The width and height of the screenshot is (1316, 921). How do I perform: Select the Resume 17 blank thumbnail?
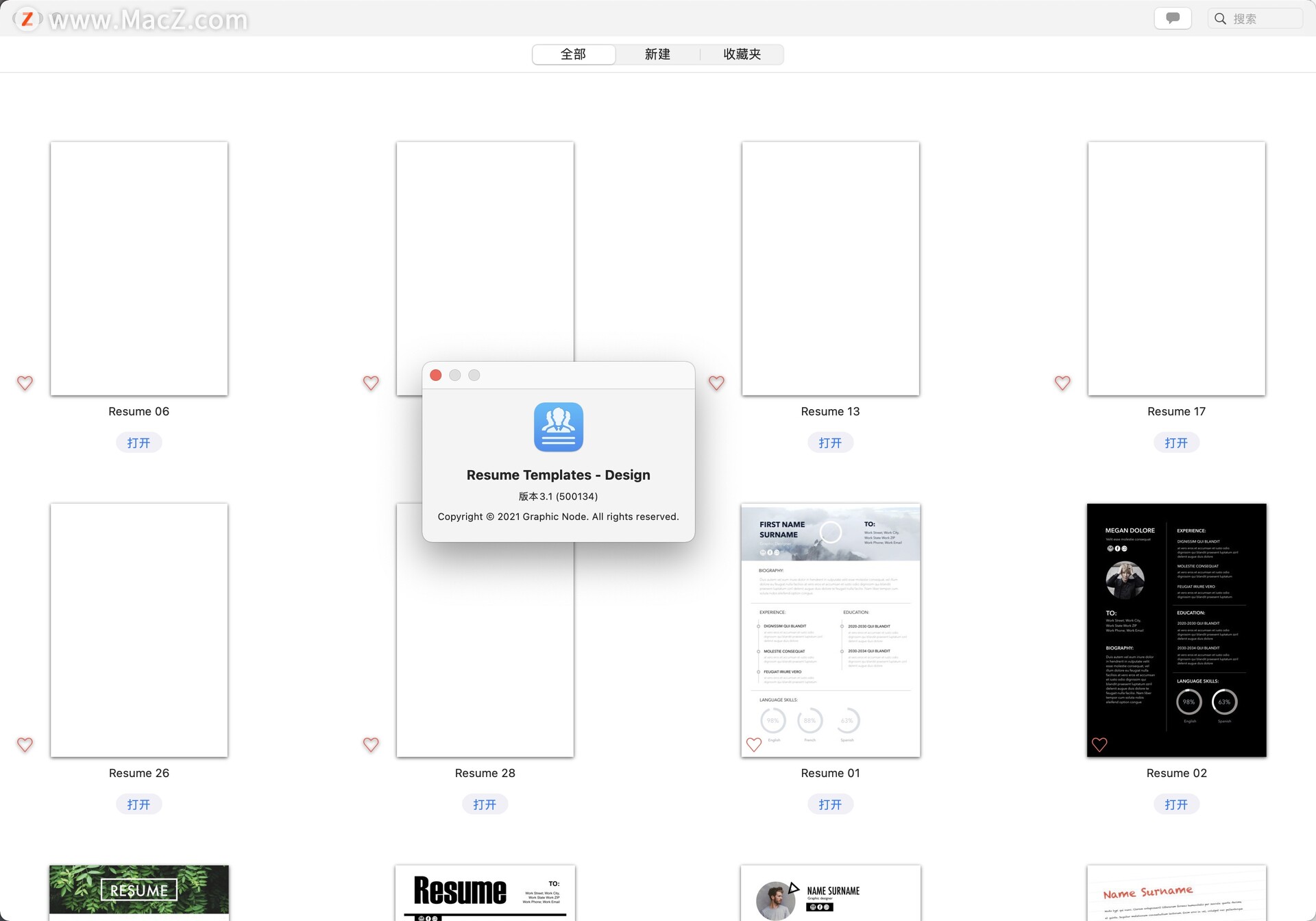point(1177,269)
